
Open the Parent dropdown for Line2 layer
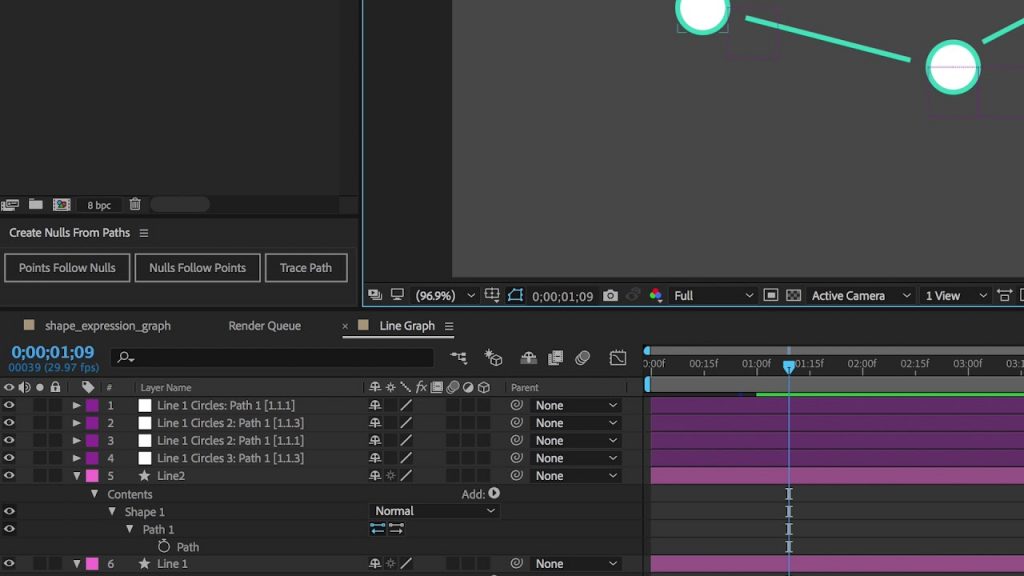(x=575, y=475)
